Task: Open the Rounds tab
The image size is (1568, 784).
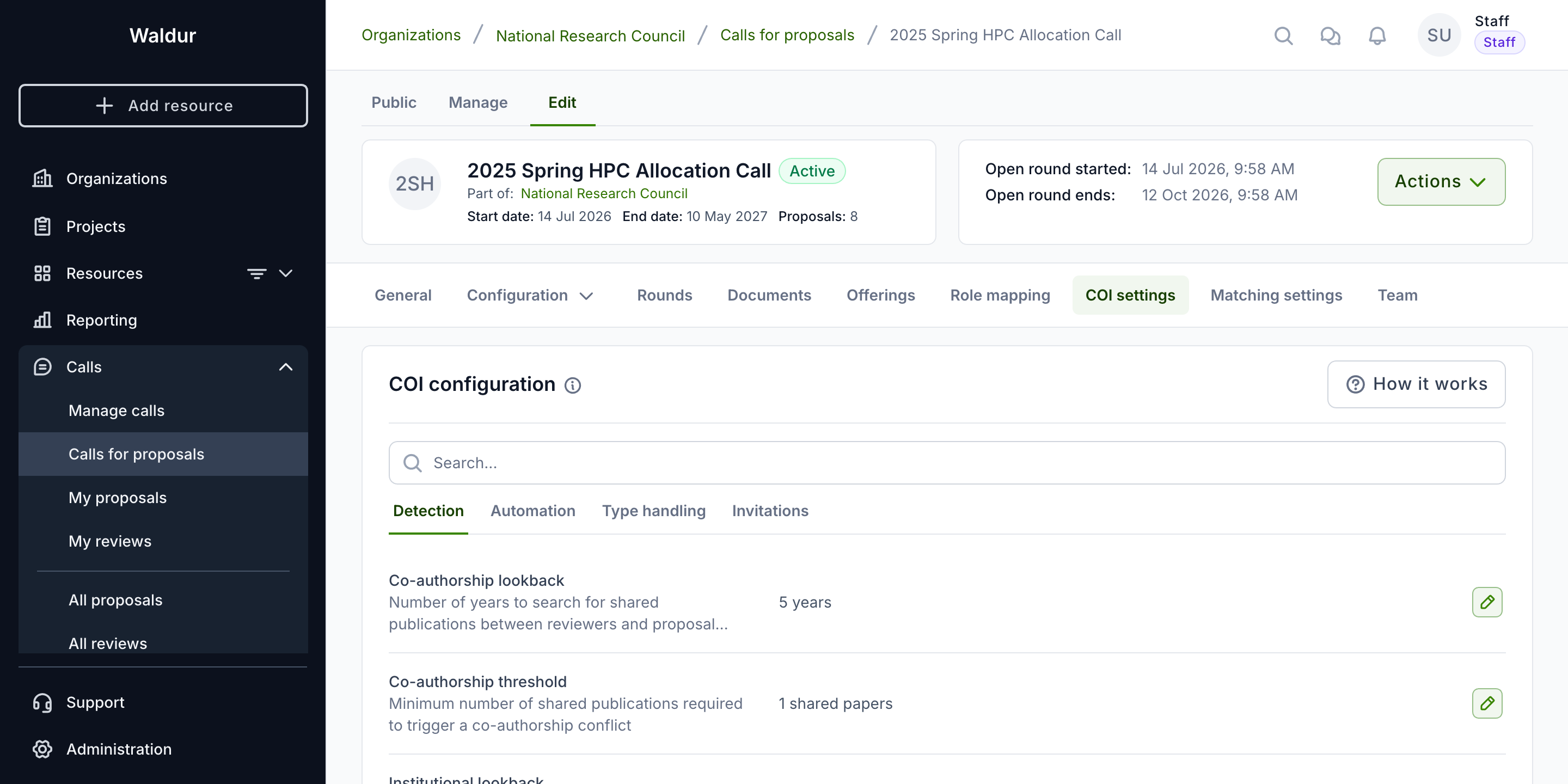Action: click(664, 295)
